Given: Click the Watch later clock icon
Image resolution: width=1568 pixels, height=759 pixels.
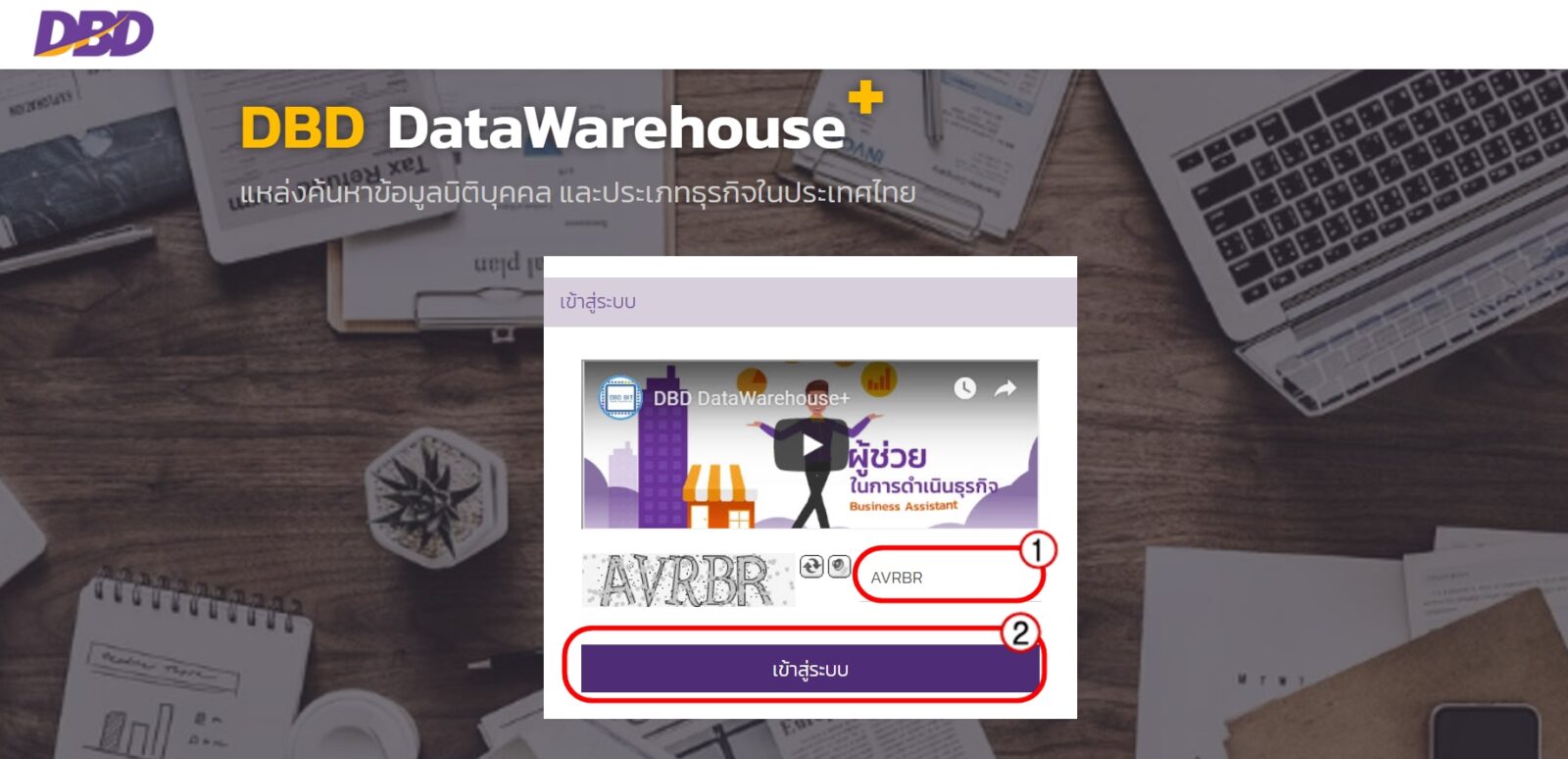Looking at the screenshot, I should pyautogui.click(x=965, y=388).
